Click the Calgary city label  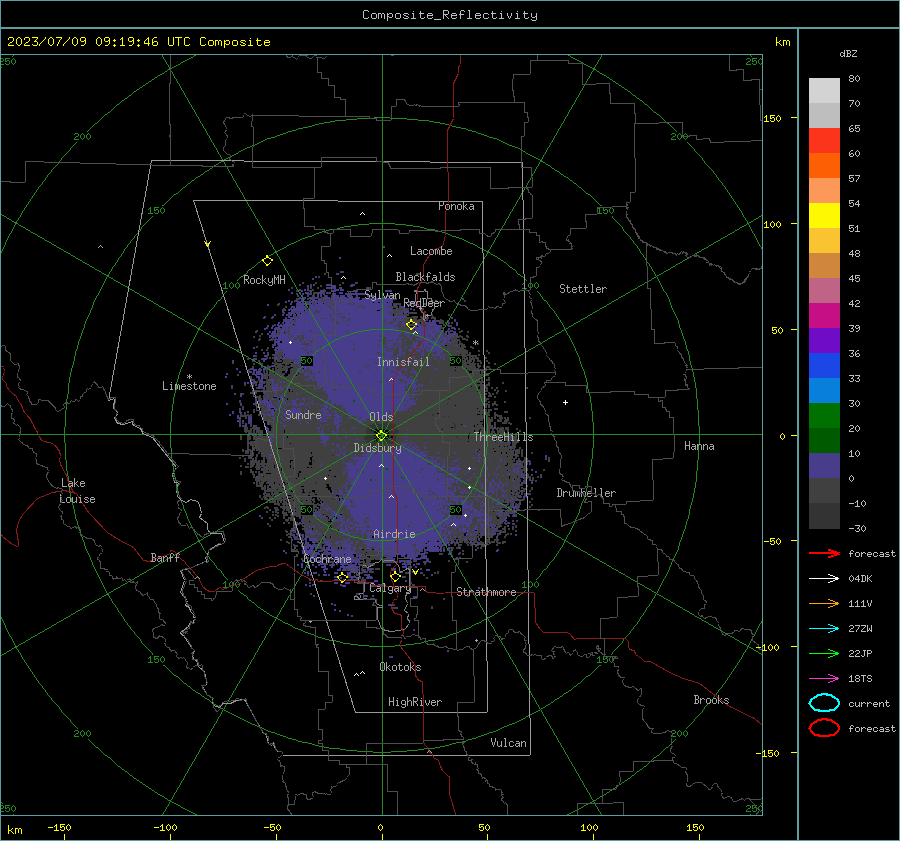click(x=390, y=588)
